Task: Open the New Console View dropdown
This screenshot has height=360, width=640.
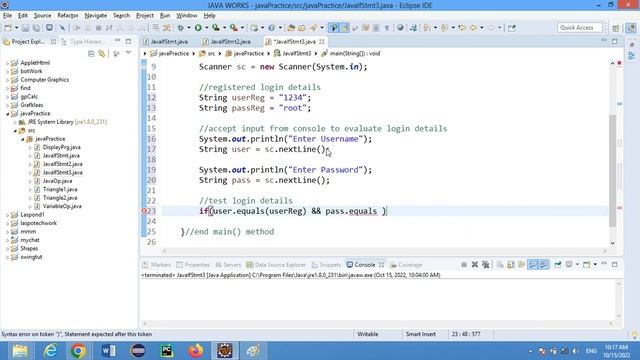Action: (595, 264)
